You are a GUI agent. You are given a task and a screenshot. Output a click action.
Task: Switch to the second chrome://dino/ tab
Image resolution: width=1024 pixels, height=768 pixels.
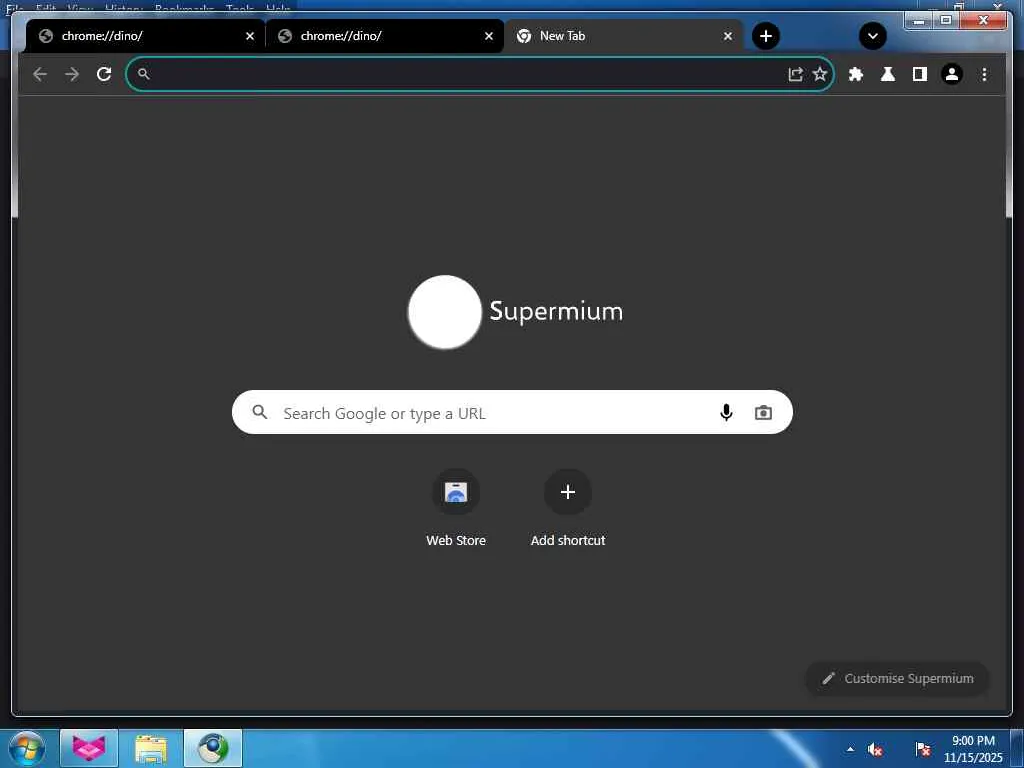click(385, 36)
